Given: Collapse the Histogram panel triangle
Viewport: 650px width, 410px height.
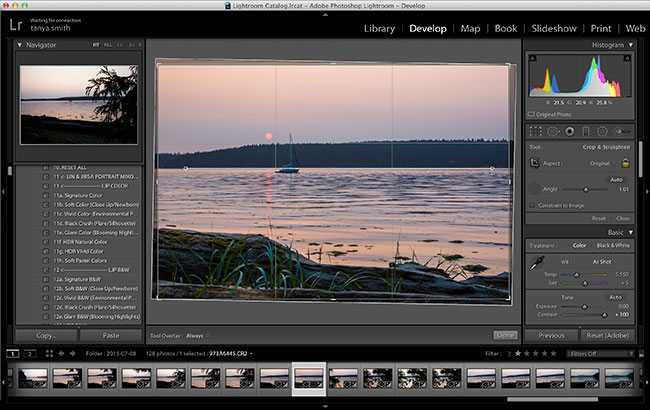Looking at the screenshot, I should pyautogui.click(x=631, y=45).
